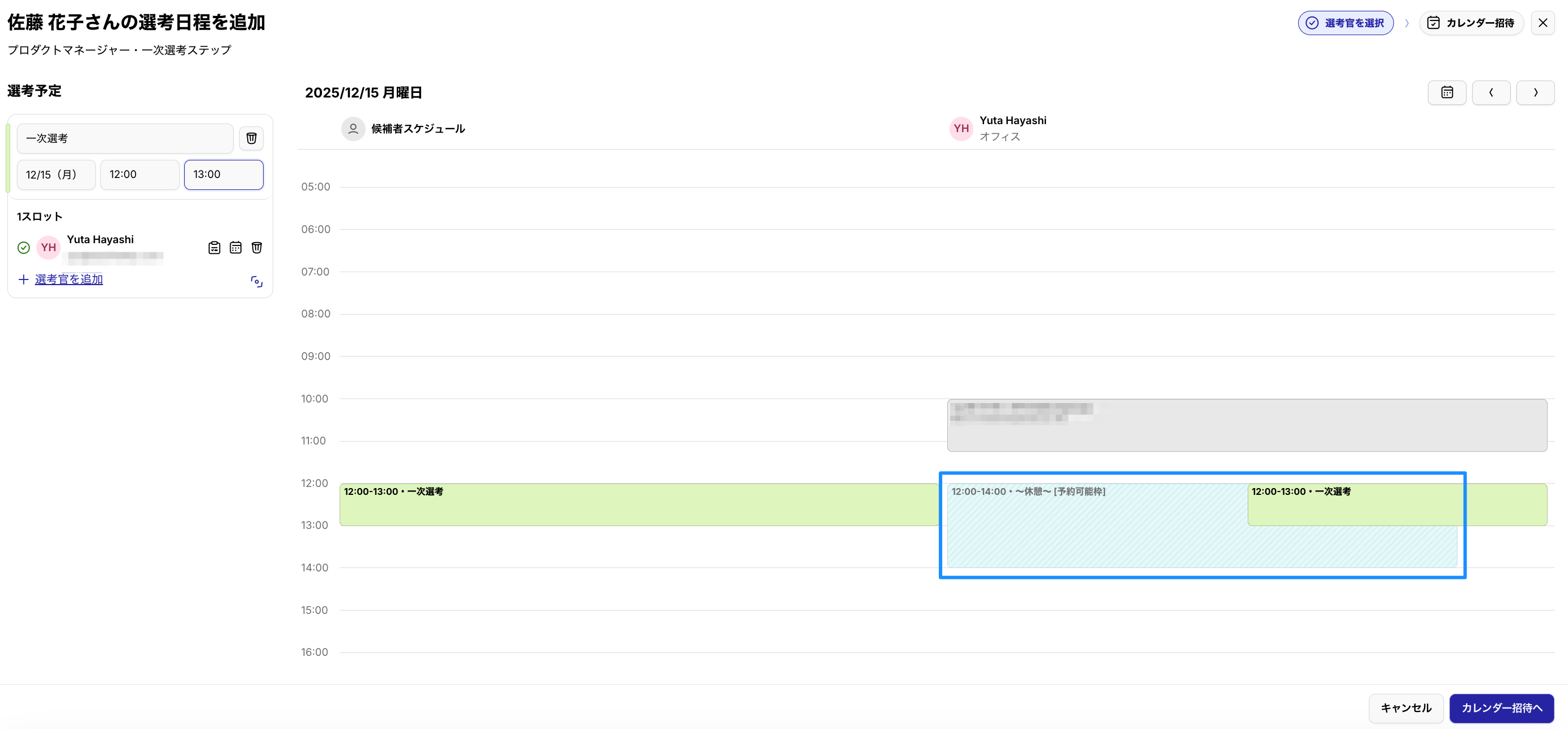
Task: Open the 13:00 end time dropdown
Action: (x=223, y=175)
